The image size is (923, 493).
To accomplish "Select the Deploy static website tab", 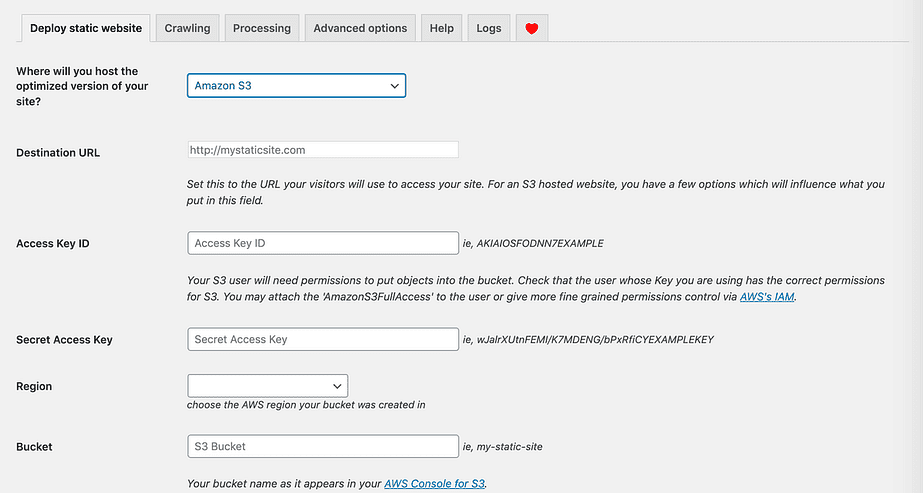I will [x=86, y=29].
